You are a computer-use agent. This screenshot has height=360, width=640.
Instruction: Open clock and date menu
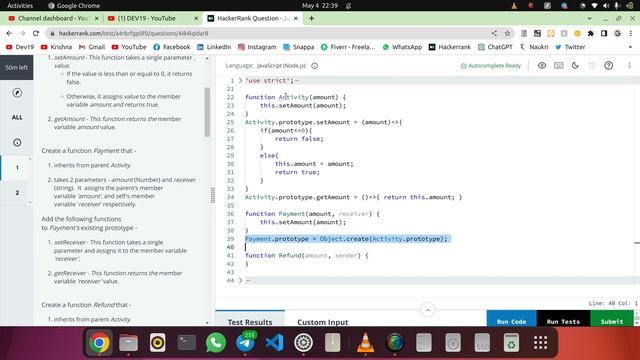click(x=320, y=5)
